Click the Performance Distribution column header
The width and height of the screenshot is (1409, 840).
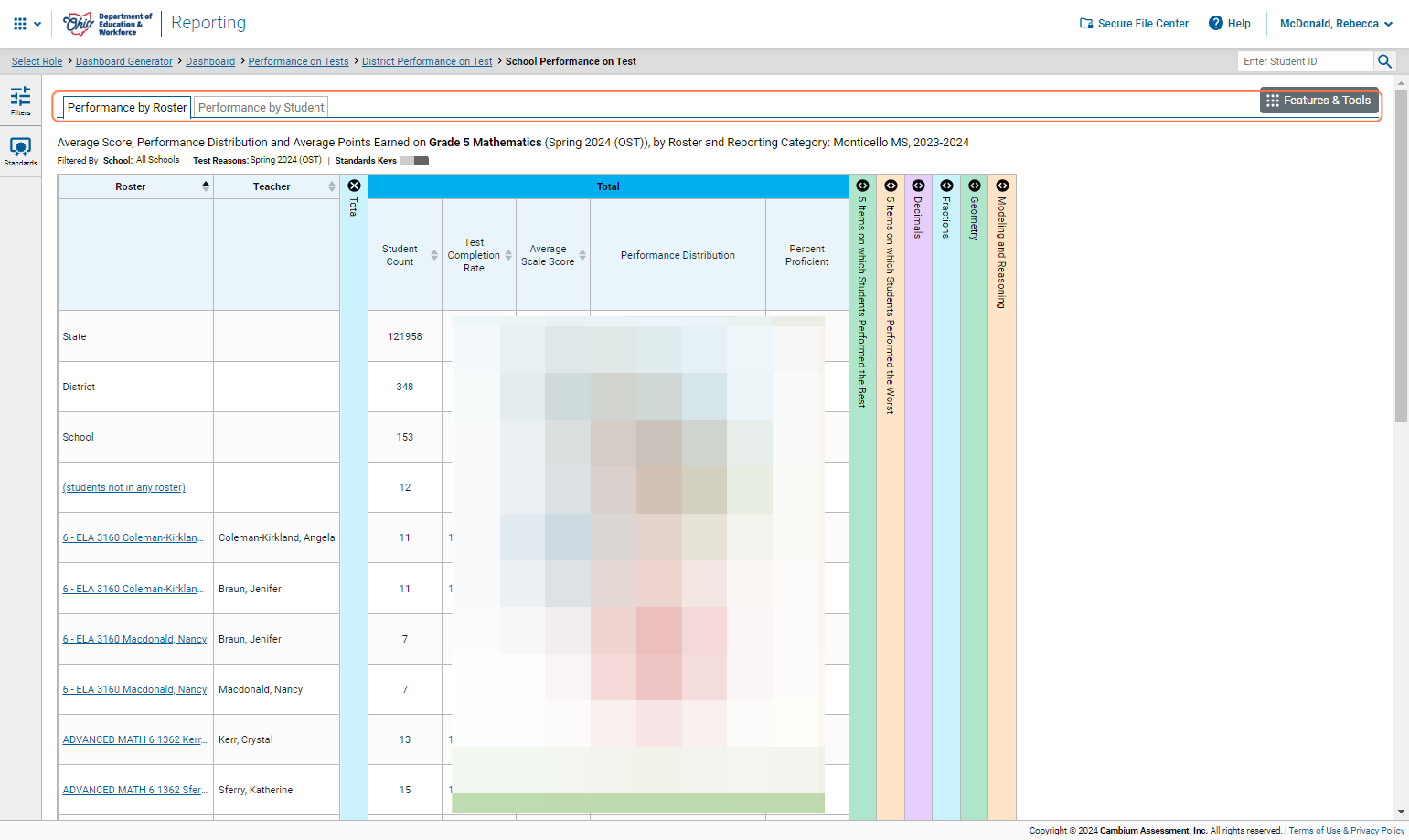678,255
